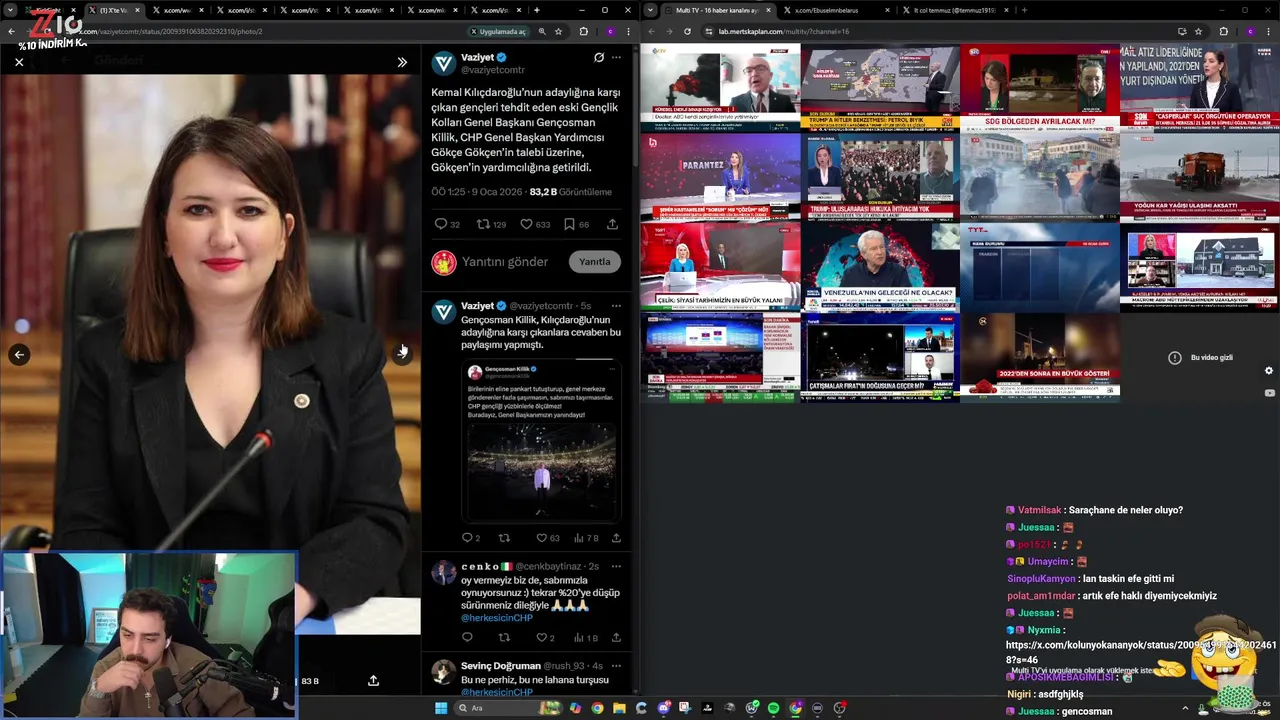Screen dimensions: 1280x720
Task: Click Uygulamada aç in address bar
Action: 498,31
